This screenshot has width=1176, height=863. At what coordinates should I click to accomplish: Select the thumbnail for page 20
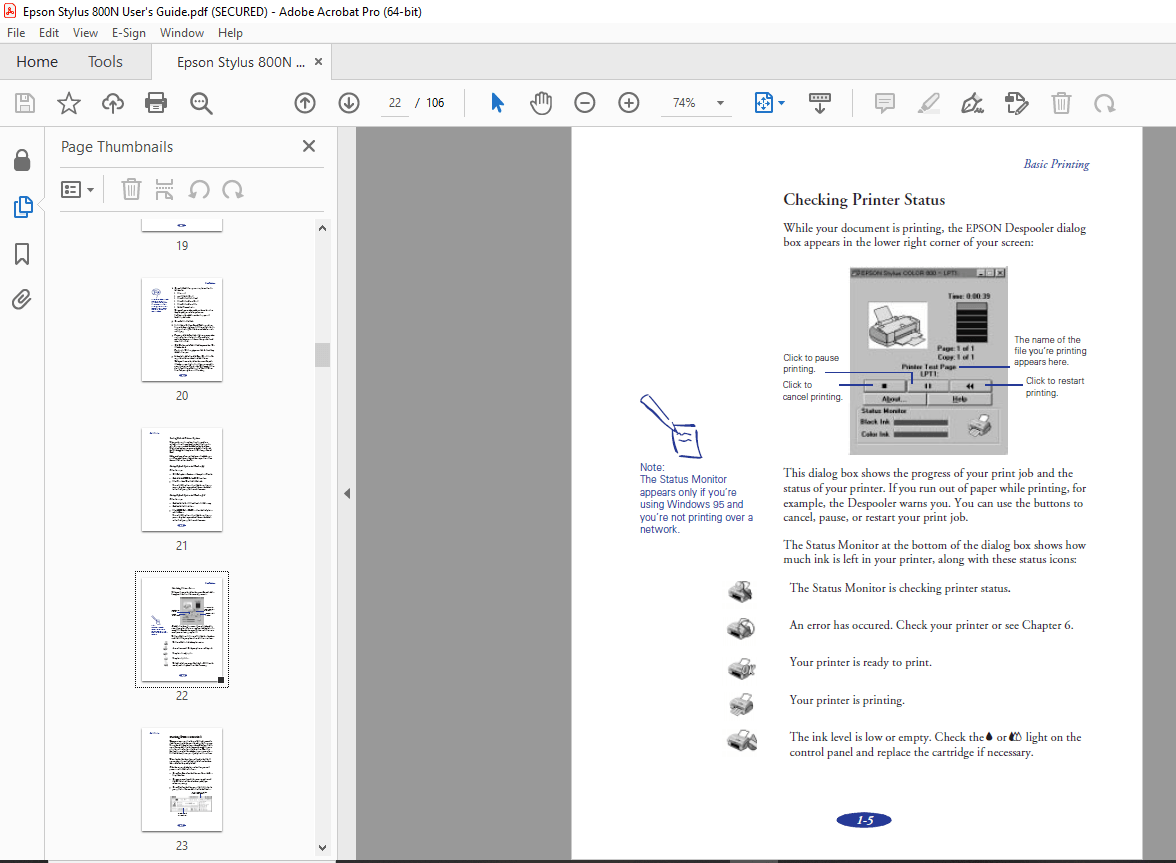[x=181, y=330]
